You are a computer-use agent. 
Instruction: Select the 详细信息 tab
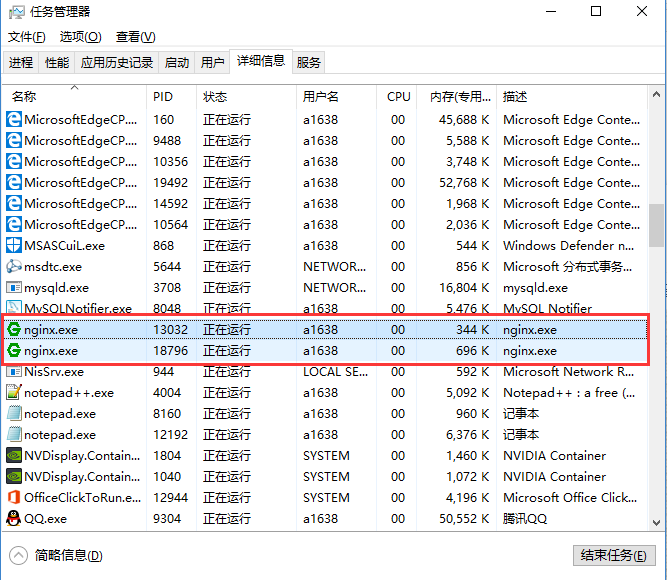pyautogui.click(x=261, y=61)
